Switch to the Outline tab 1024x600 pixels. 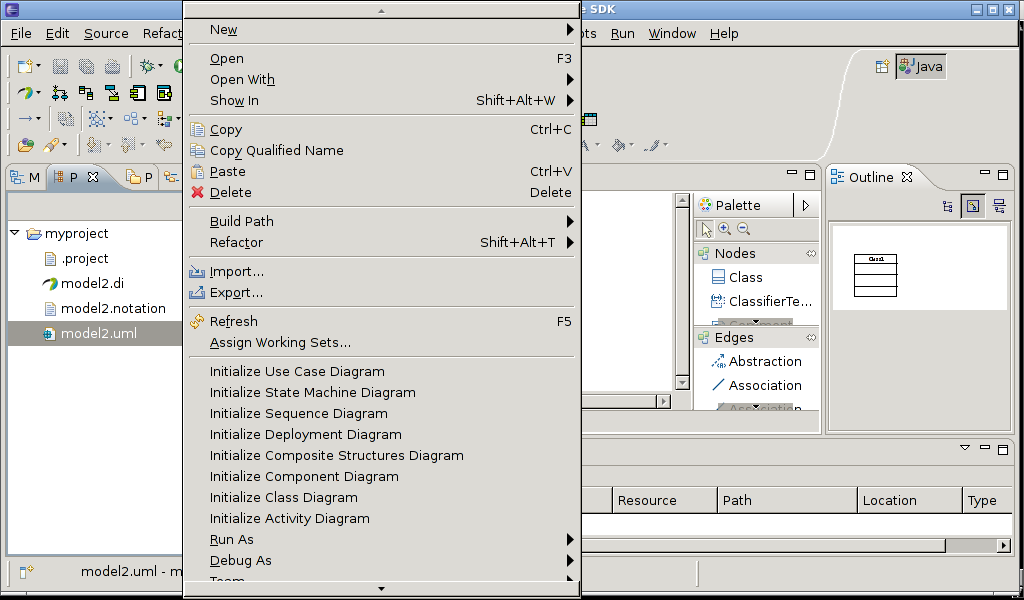click(871, 178)
